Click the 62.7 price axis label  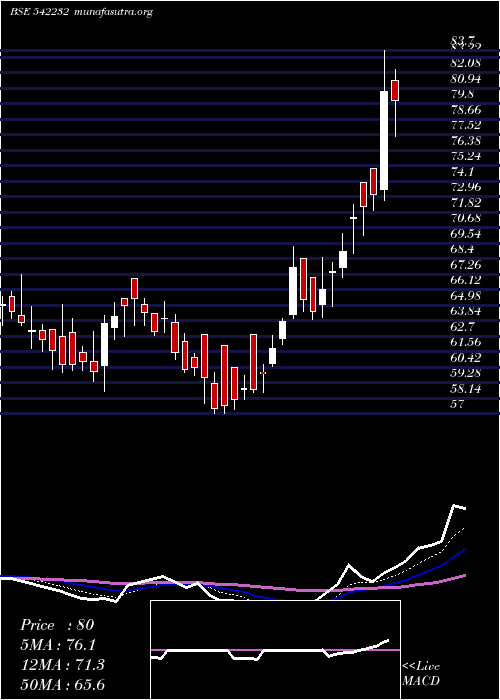point(462,326)
